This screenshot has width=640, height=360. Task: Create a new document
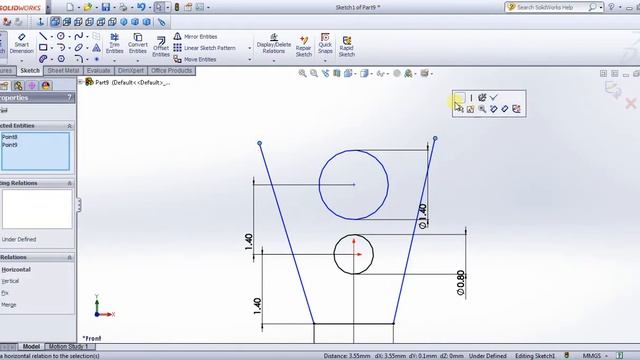click(70, 7)
